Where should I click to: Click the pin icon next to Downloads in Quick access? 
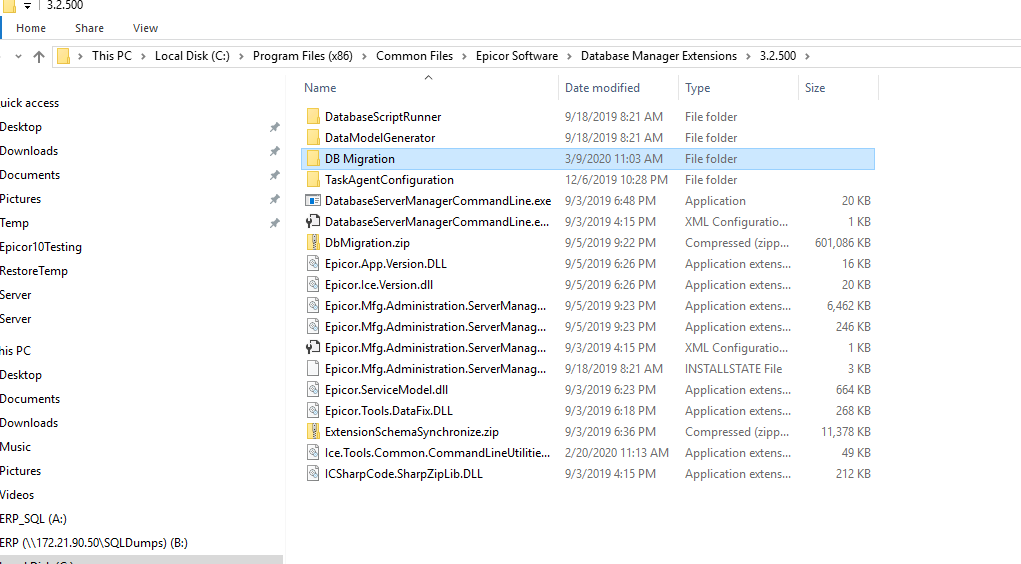[x=275, y=151]
